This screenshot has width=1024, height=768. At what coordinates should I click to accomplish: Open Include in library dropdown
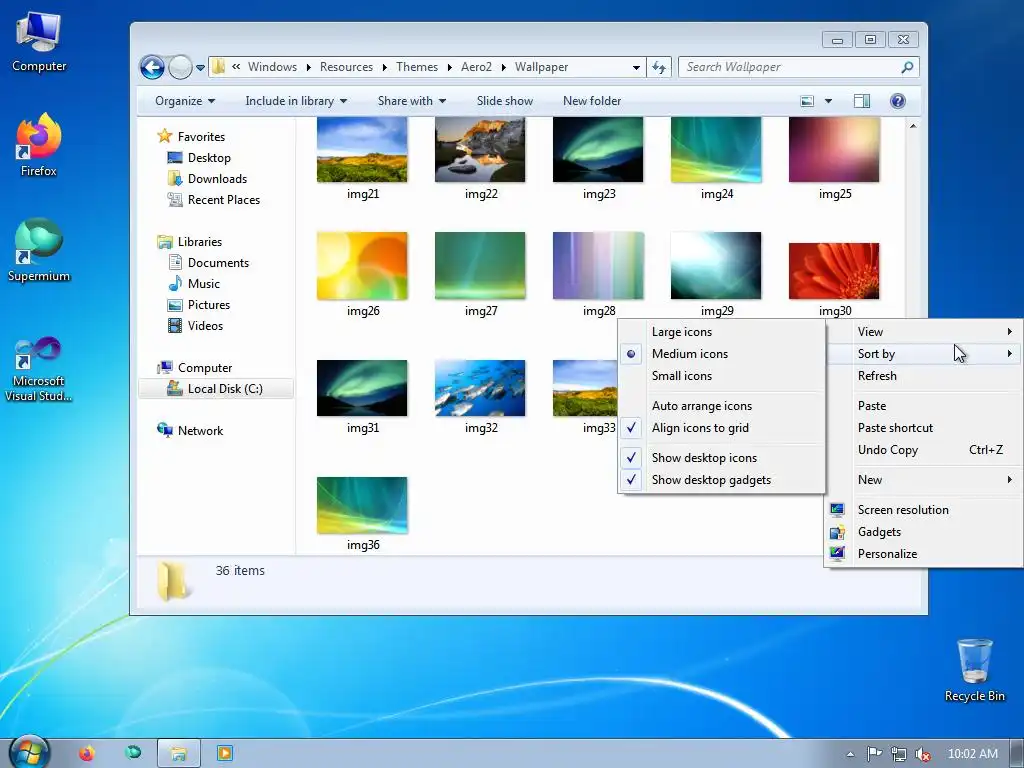(x=296, y=101)
